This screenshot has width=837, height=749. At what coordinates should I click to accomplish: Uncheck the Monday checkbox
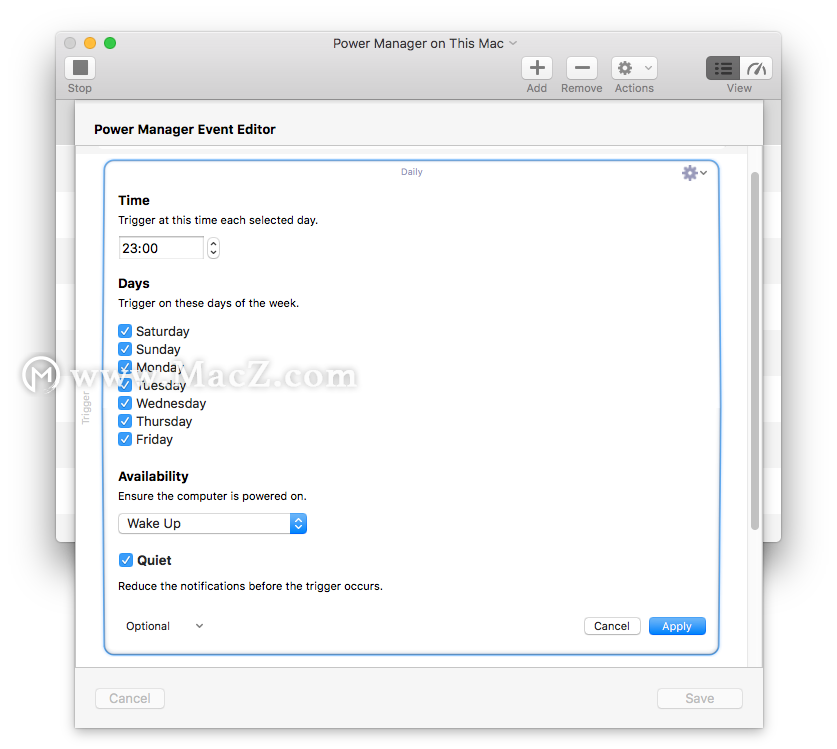[125, 367]
